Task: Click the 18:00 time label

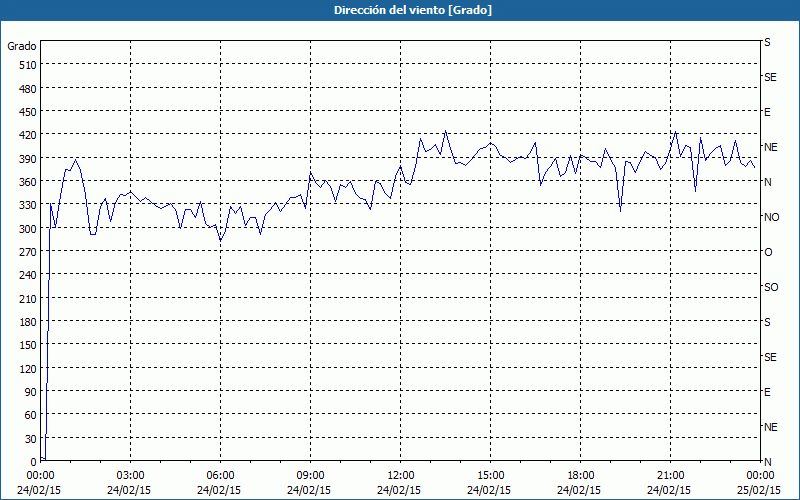Action: pos(581,476)
